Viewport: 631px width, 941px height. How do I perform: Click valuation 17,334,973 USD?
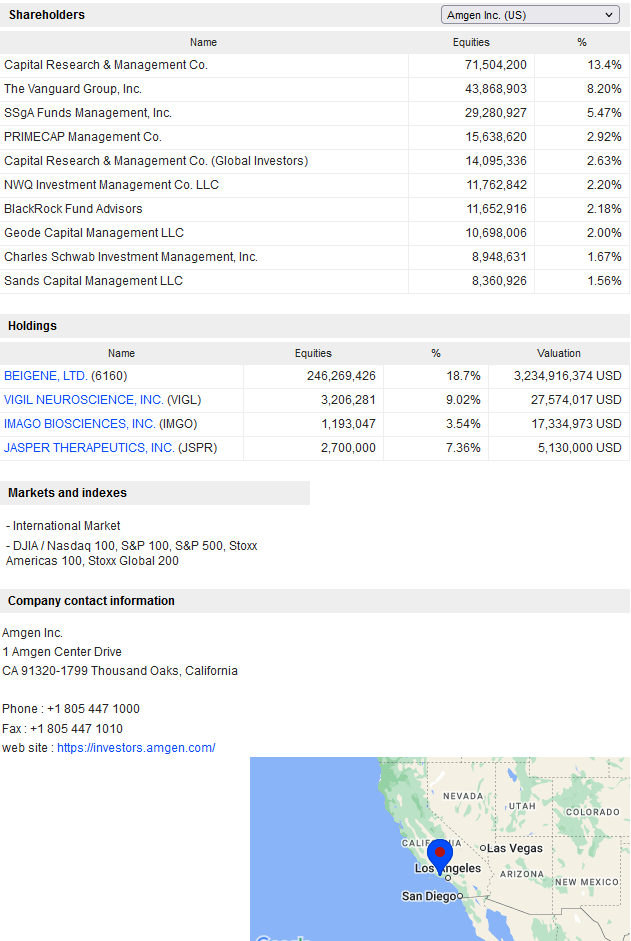pyautogui.click(x=576, y=424)
